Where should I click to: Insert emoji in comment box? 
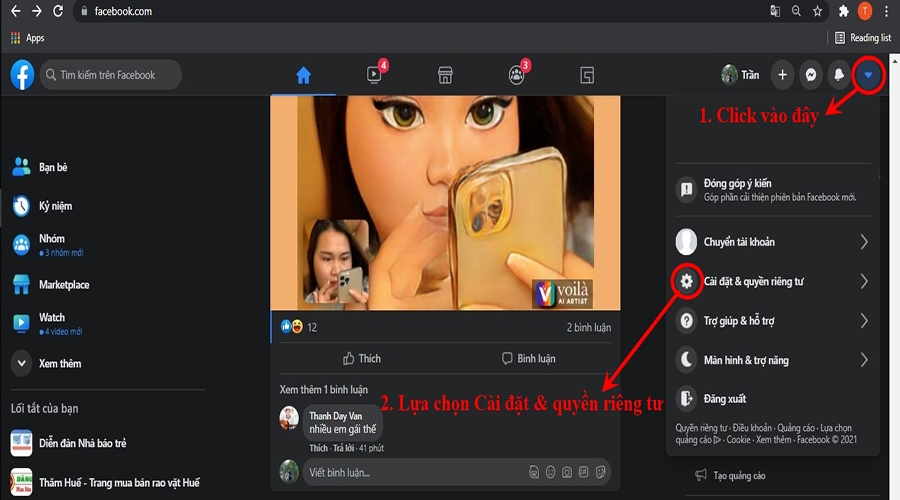550,472
